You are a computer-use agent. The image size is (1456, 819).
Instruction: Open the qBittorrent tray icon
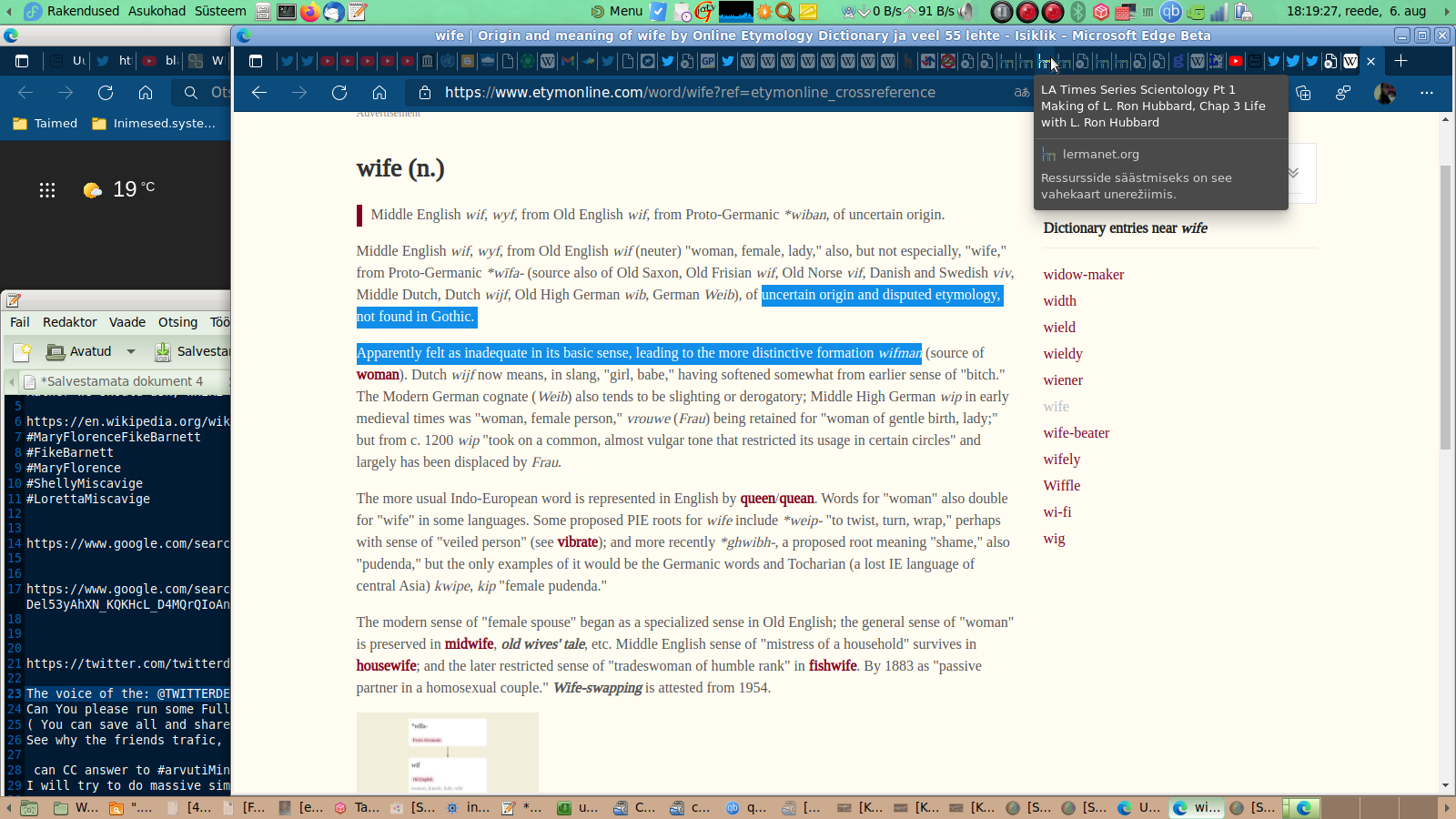pyautogui.click(x=1170, y=12)
